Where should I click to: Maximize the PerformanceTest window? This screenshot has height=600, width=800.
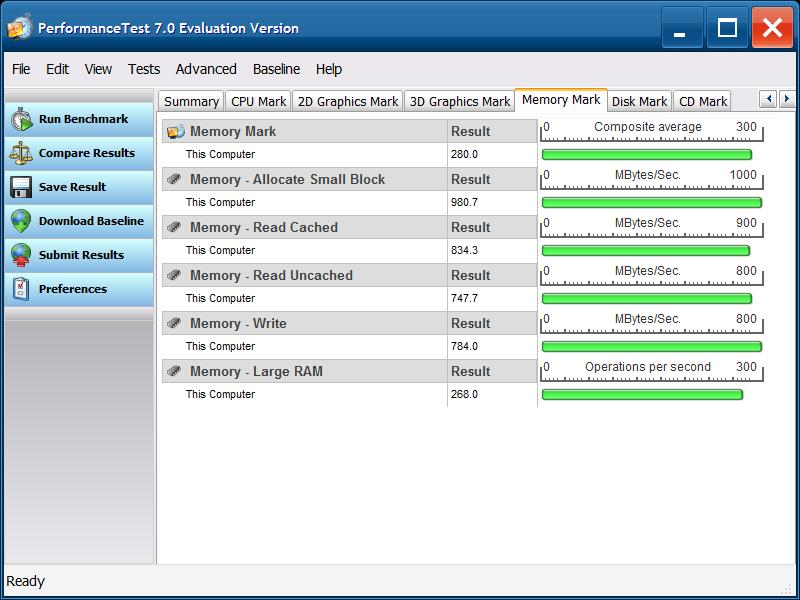(x=727, y=28)
